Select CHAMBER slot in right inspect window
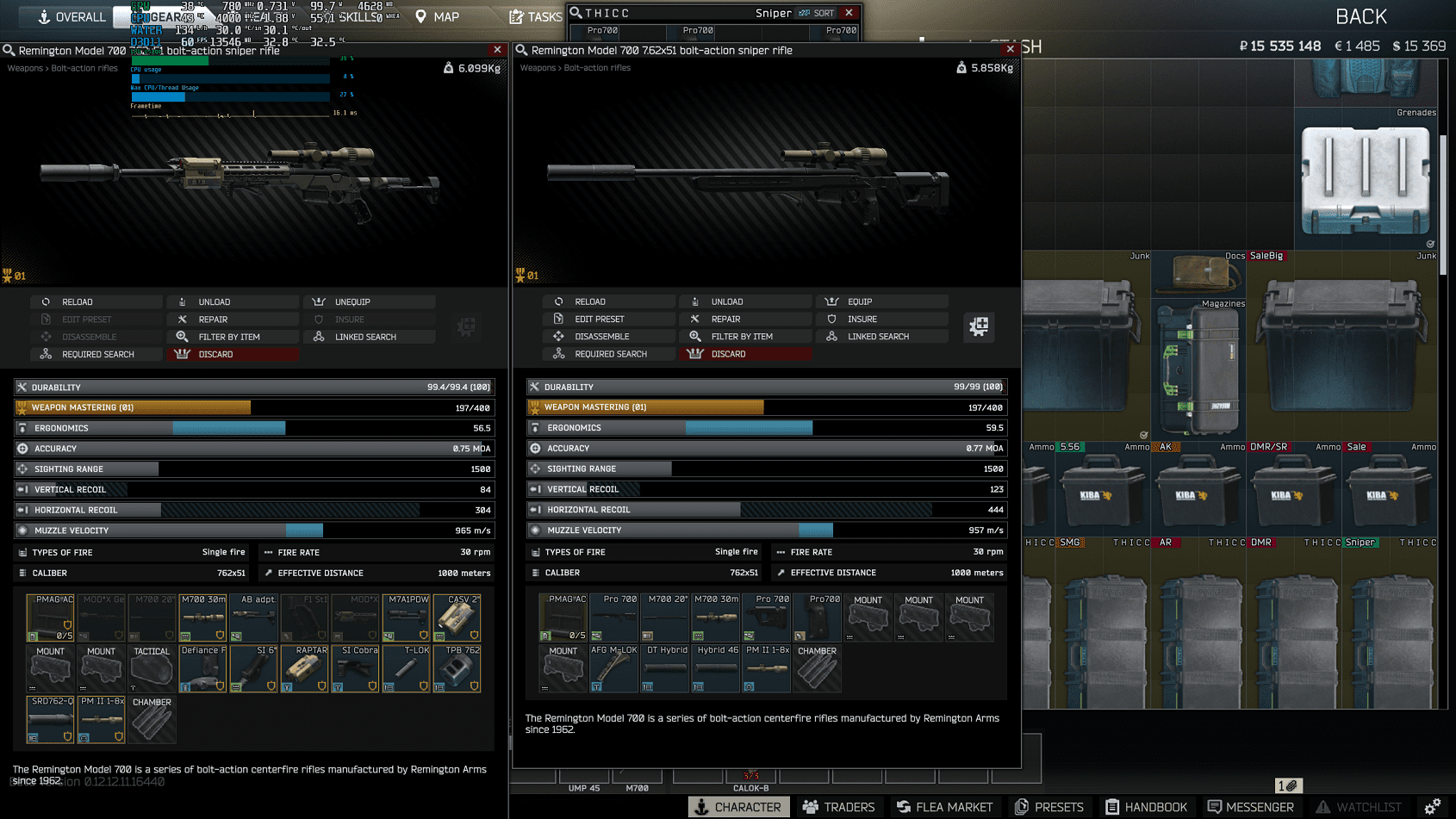This screenshot has height=819, width=1456. click(x=818, y=668)
